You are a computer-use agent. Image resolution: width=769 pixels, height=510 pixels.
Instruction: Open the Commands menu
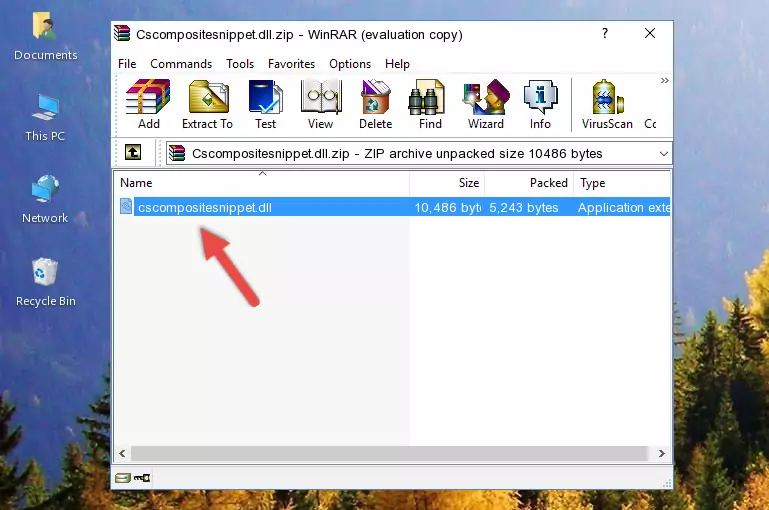(181, 64)
